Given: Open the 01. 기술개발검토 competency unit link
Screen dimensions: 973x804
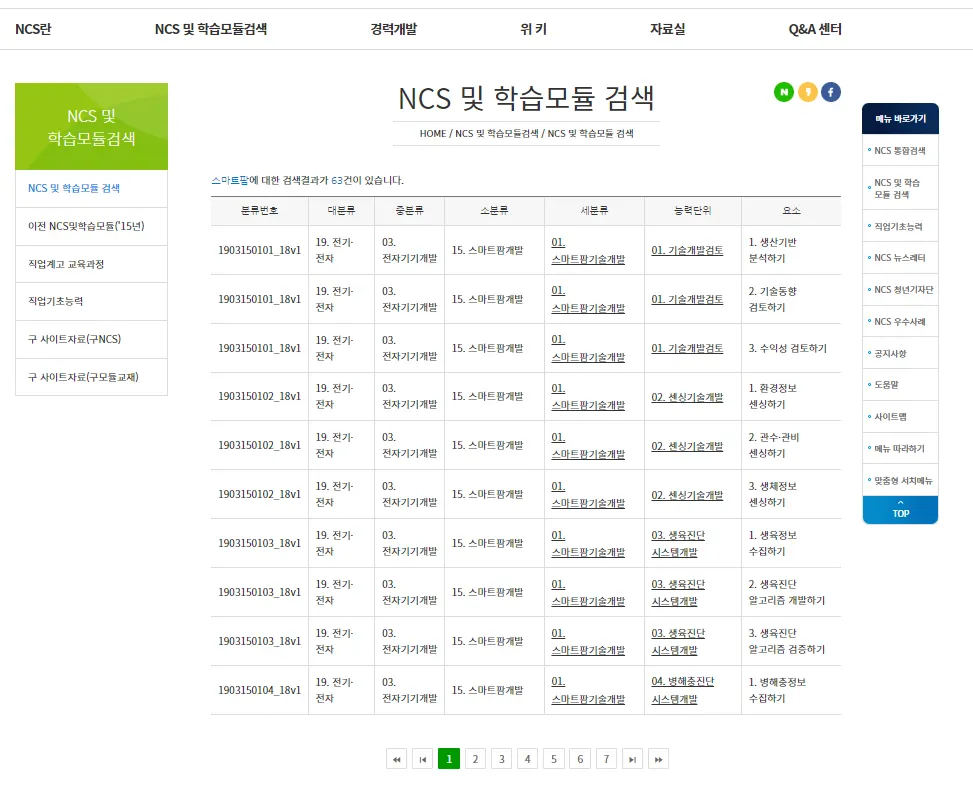Looking at the screenshot, I should click(x=692, y=250).
